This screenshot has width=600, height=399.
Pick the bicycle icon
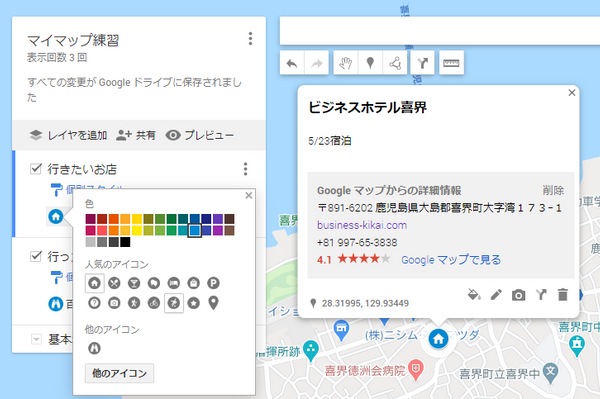click(x=154, y=303)
